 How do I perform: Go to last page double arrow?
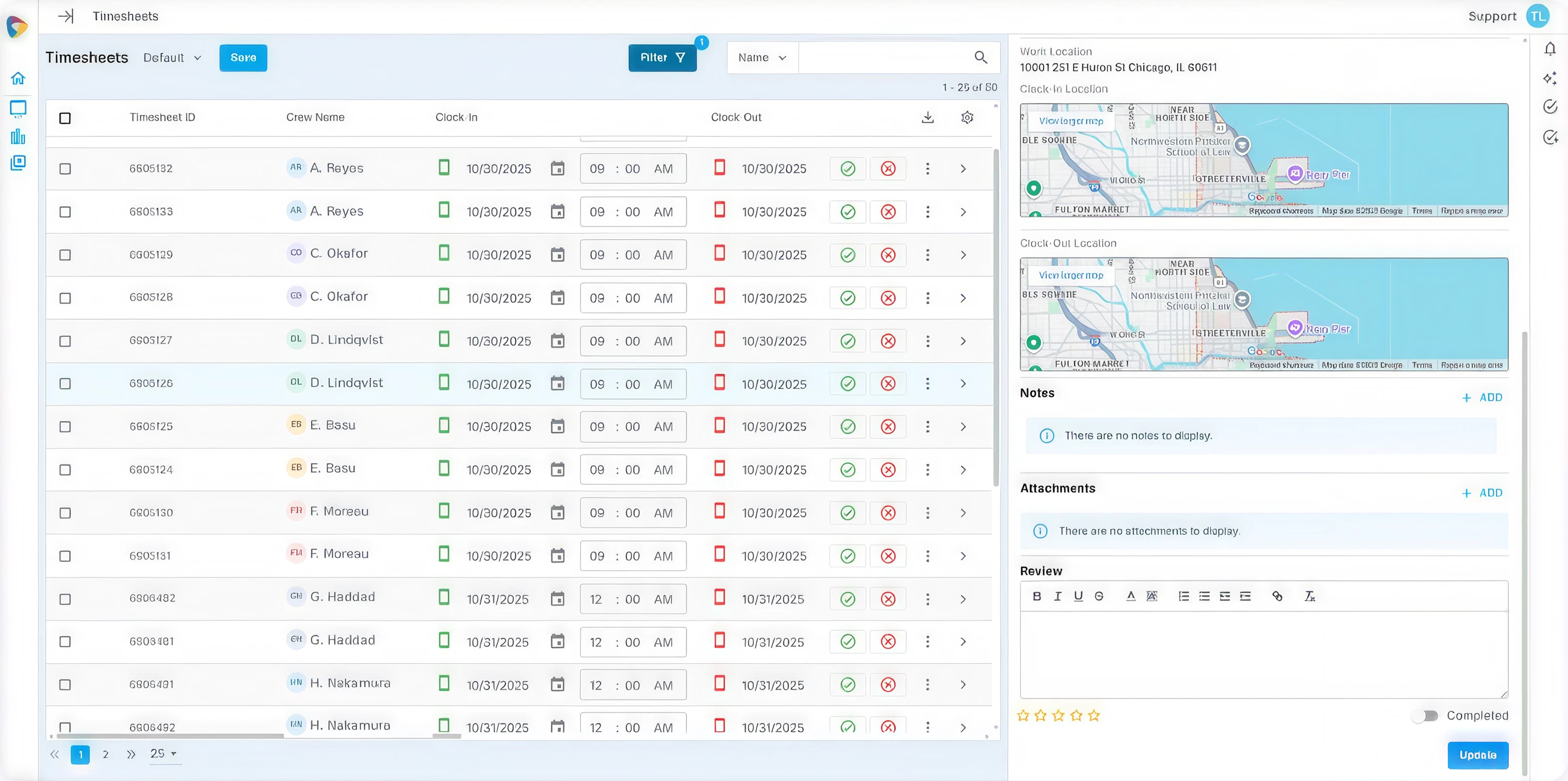point(131,755)
